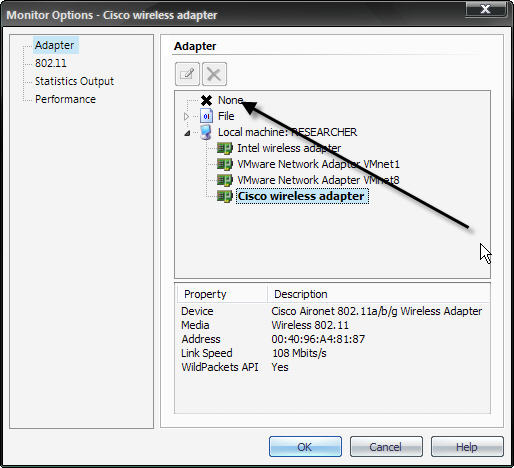The height and width of the screenshot is (468, 514).
Task: Open the 802.11 options page
Action: point(51,63)
